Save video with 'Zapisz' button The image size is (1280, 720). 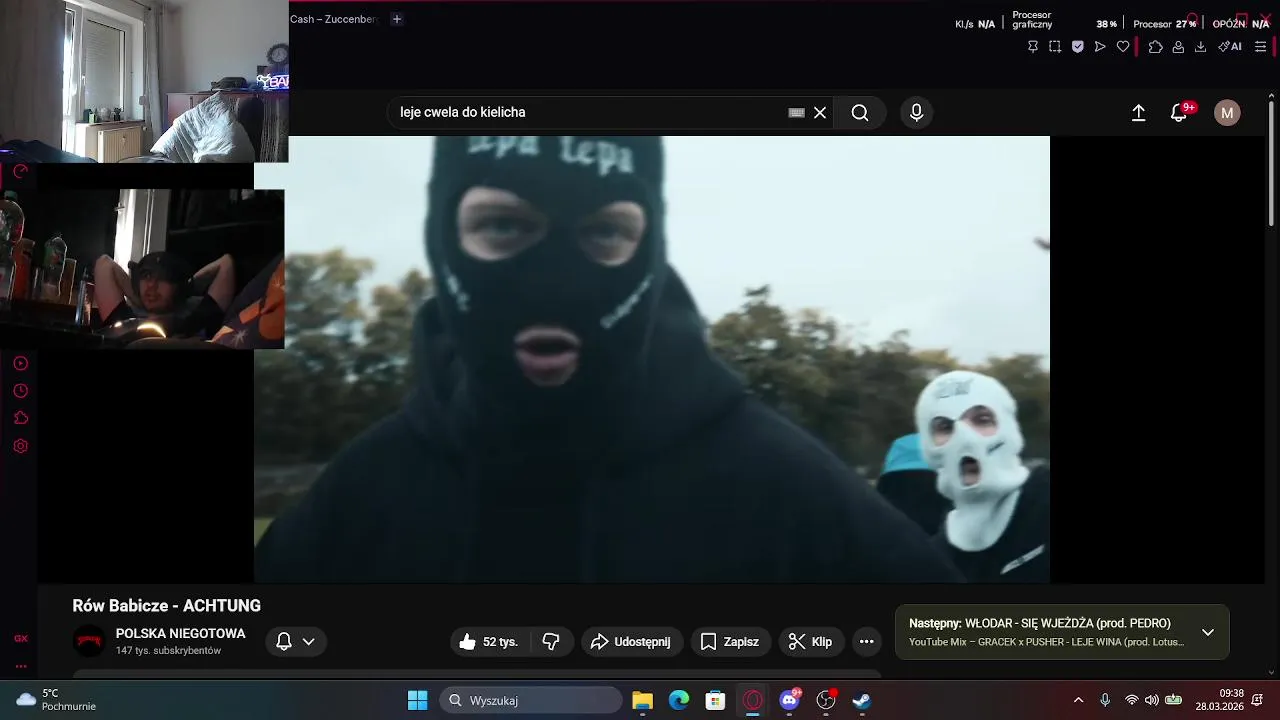(x=730, y=642)
